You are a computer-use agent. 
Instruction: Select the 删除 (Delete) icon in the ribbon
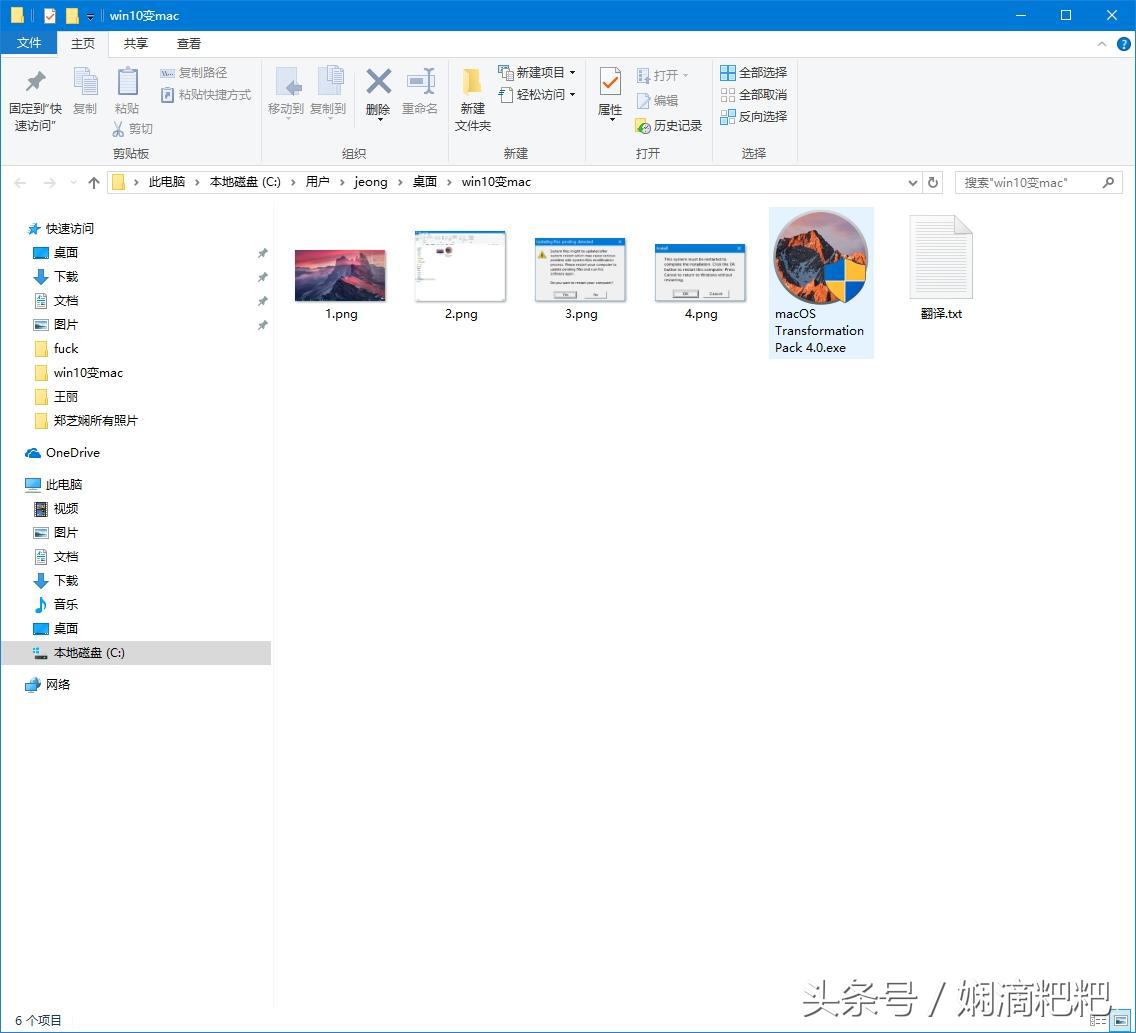click(378, 90)
